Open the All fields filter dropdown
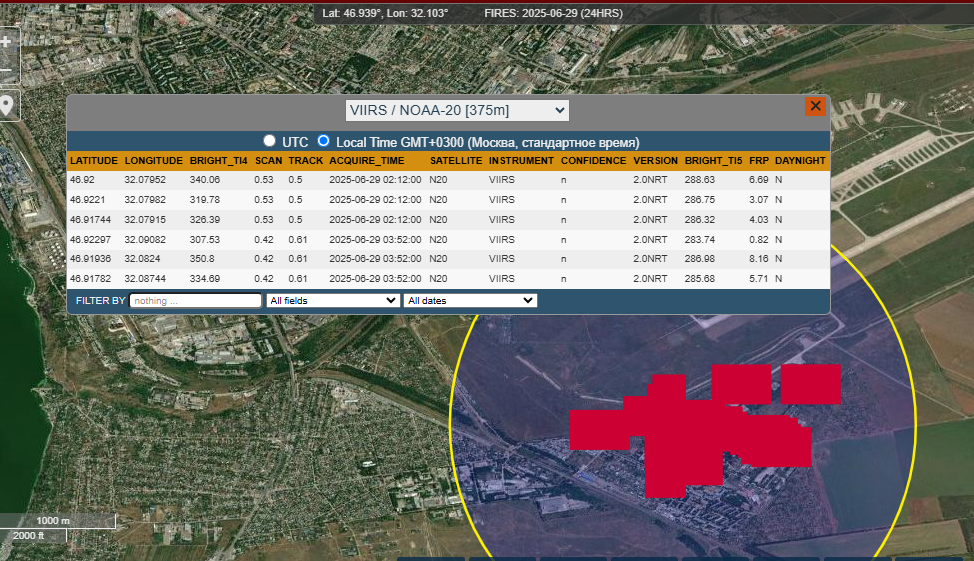The height and width of the screenshot is (561, 974). [333, 301]
